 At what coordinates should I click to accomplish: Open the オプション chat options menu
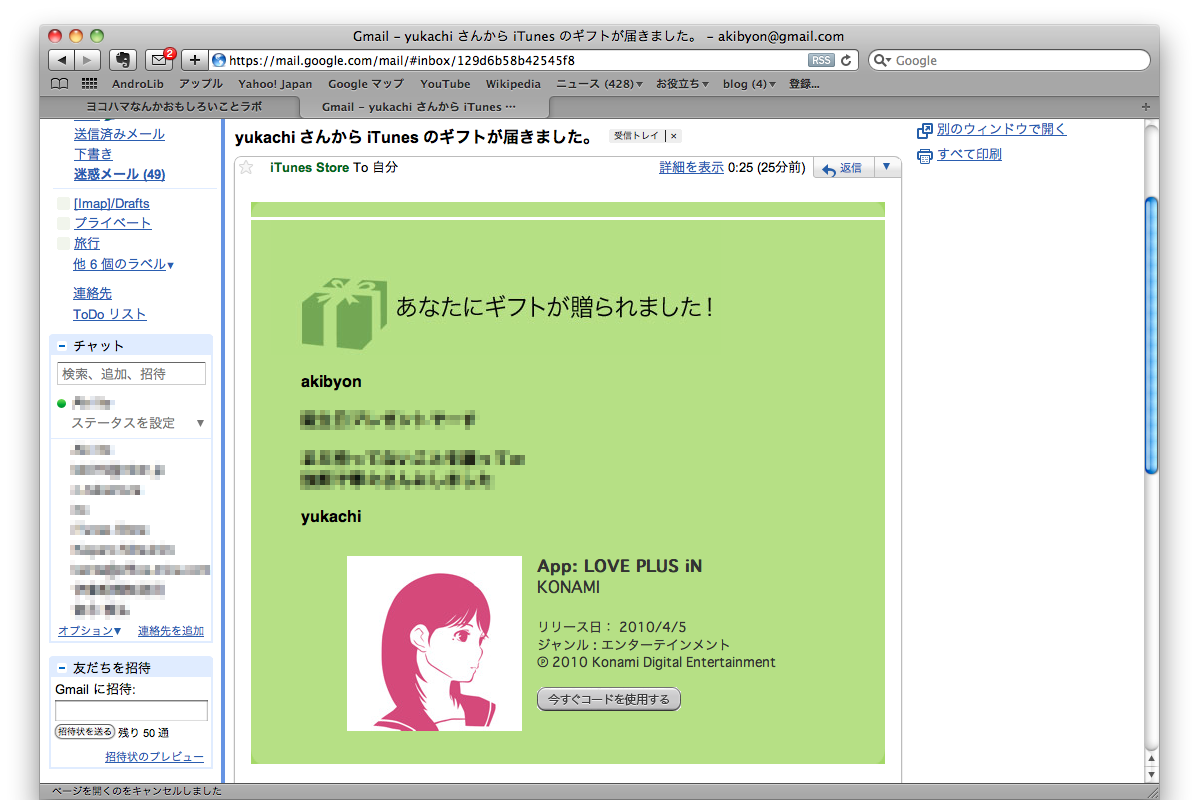coord(89,631)
